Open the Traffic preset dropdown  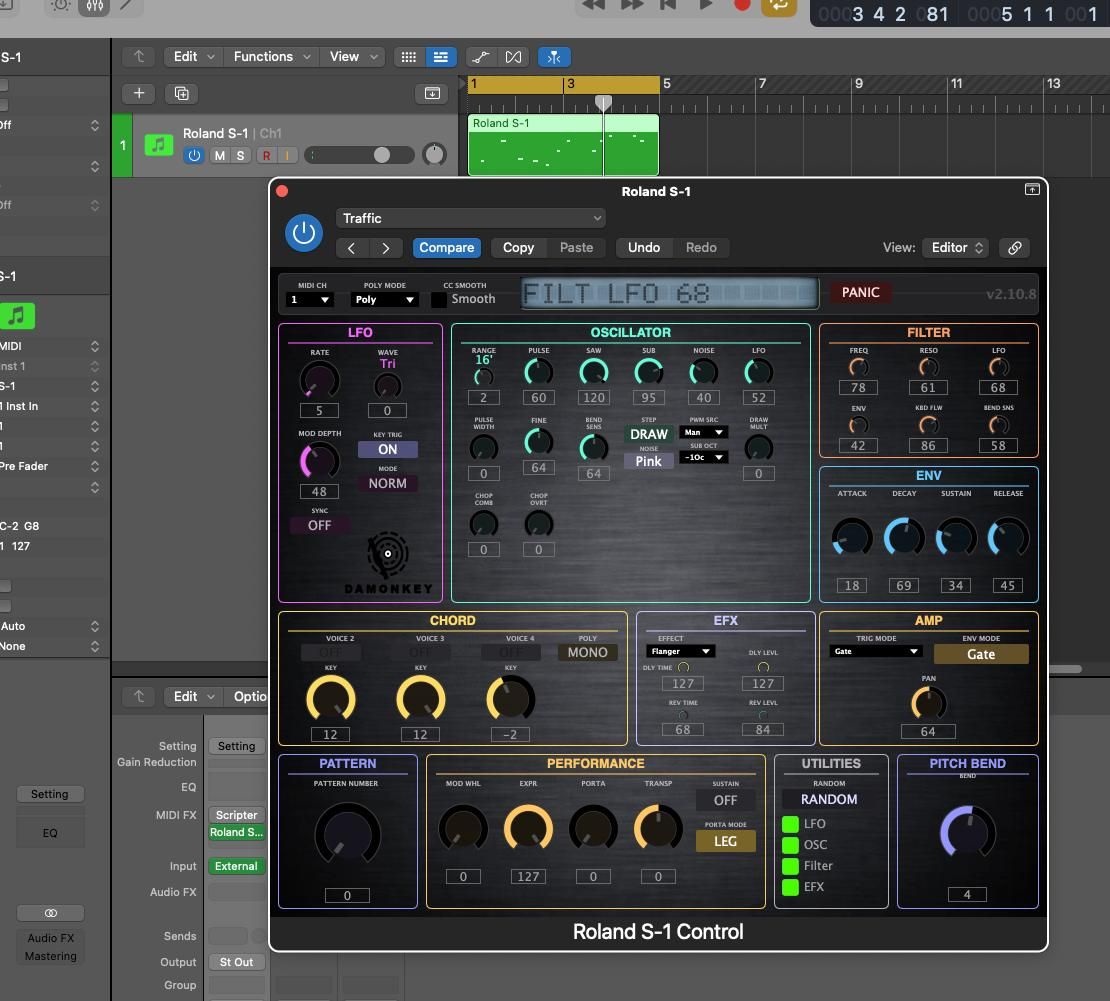[471, 218]
